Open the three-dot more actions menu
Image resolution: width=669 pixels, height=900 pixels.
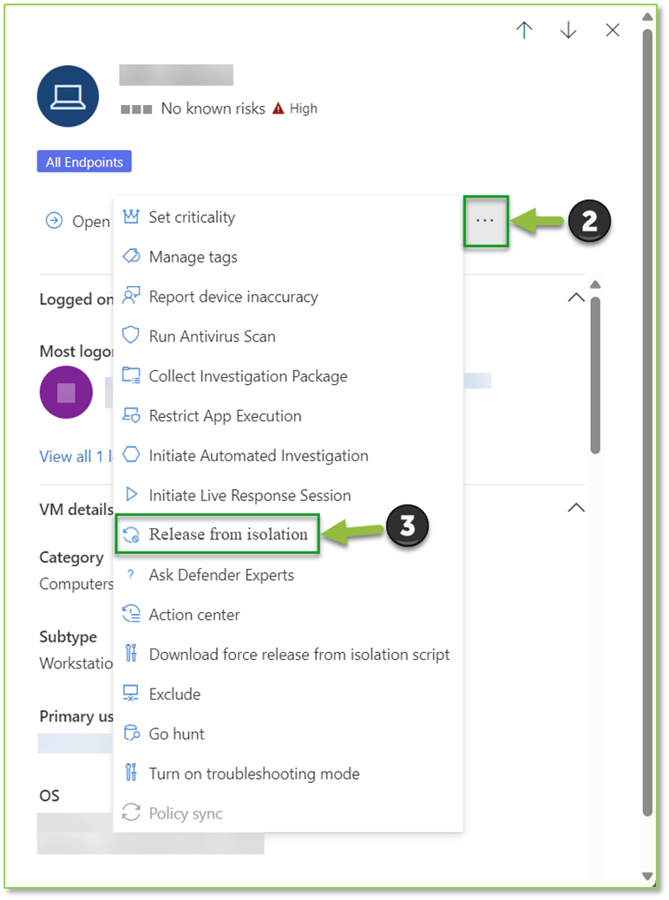pos(485,220)
